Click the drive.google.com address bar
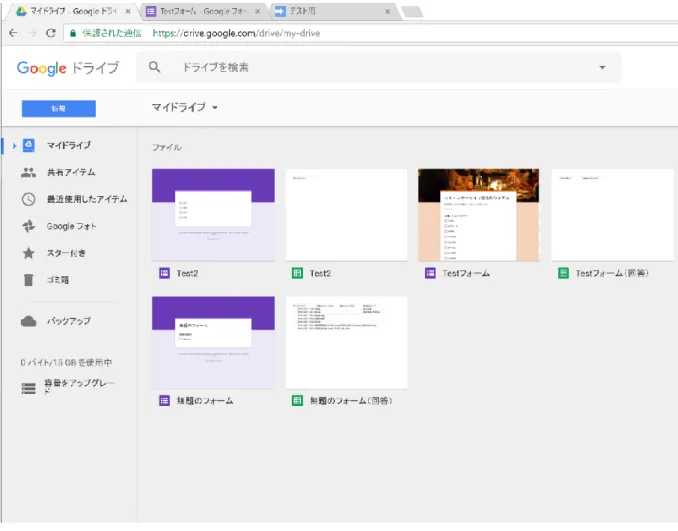Image resolution: width=678 pixels, height=531 pixels. click(372, 33)
